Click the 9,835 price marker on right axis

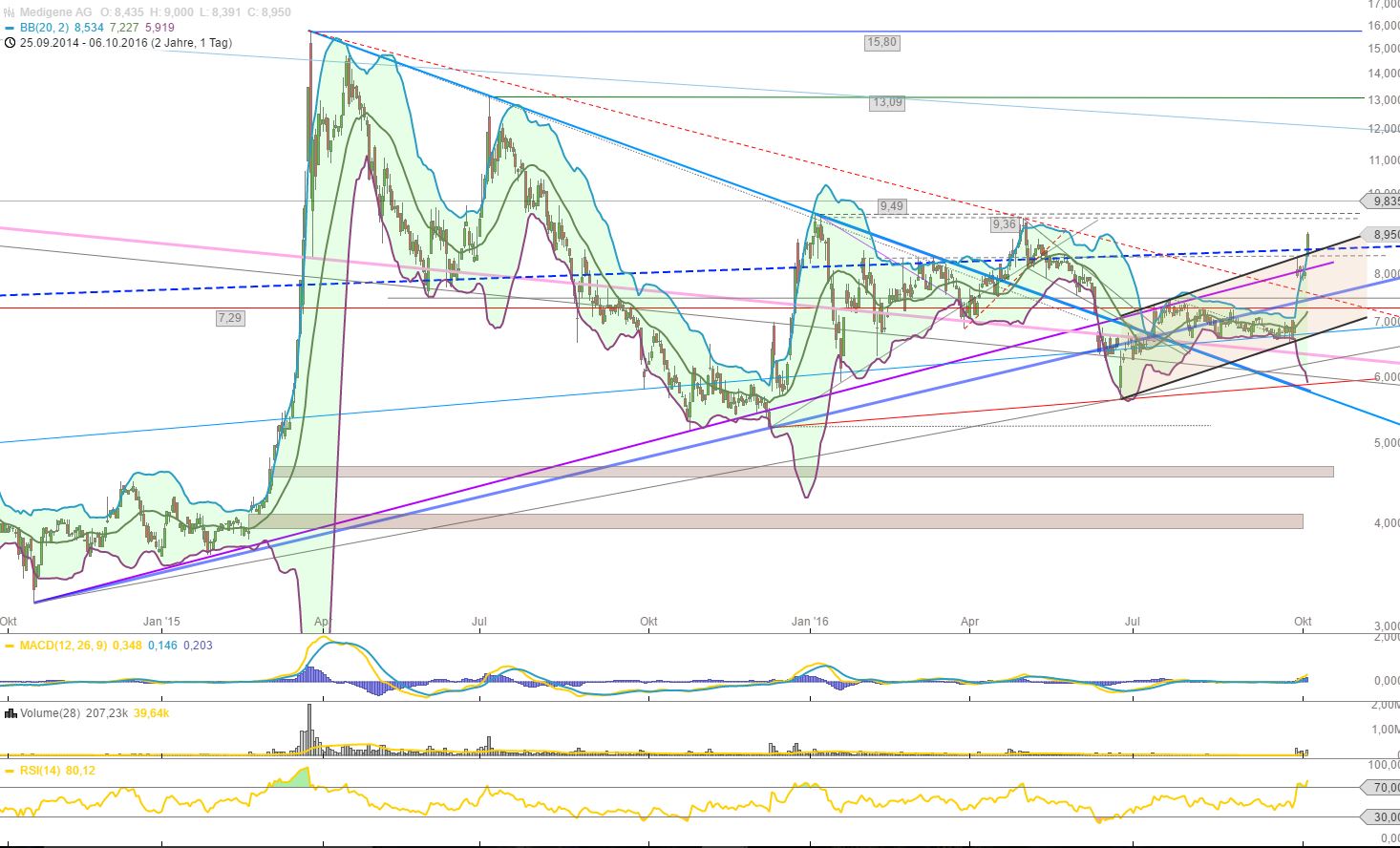point(1379,202)
